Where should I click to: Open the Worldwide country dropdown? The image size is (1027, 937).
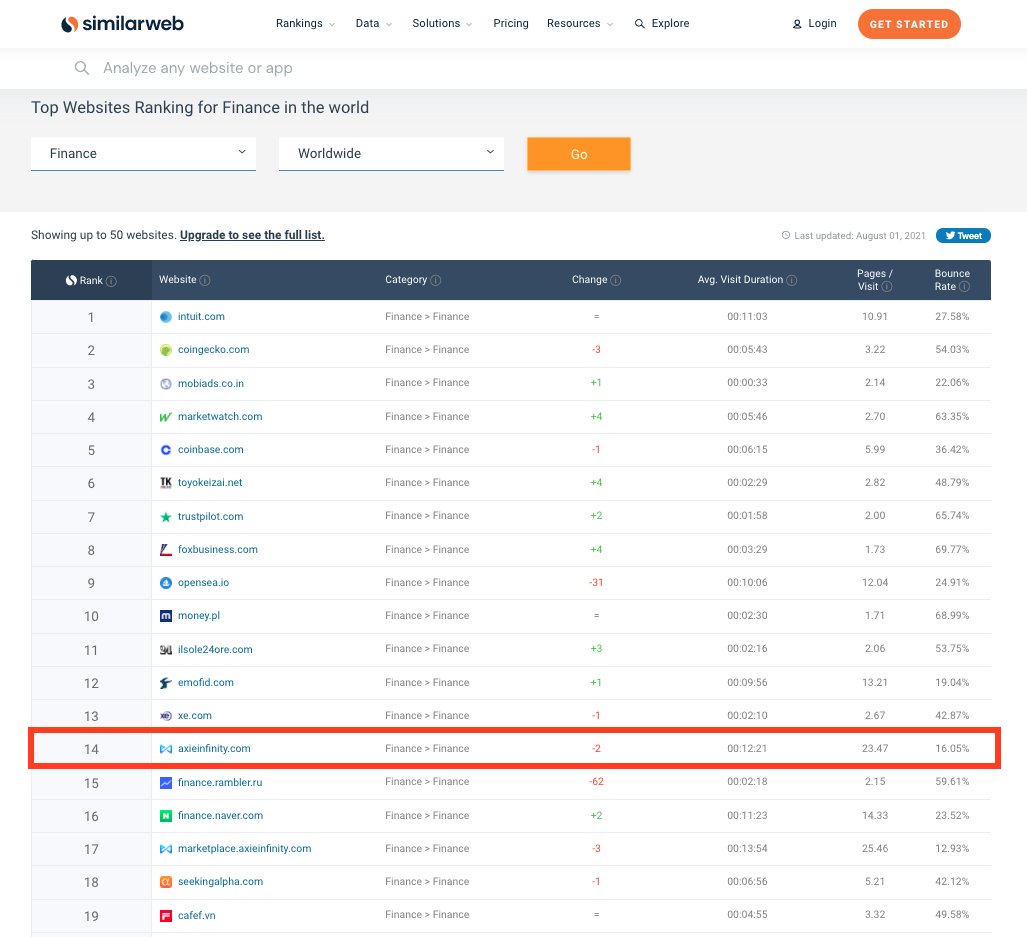pyautogui.click(x=391, y=154)
